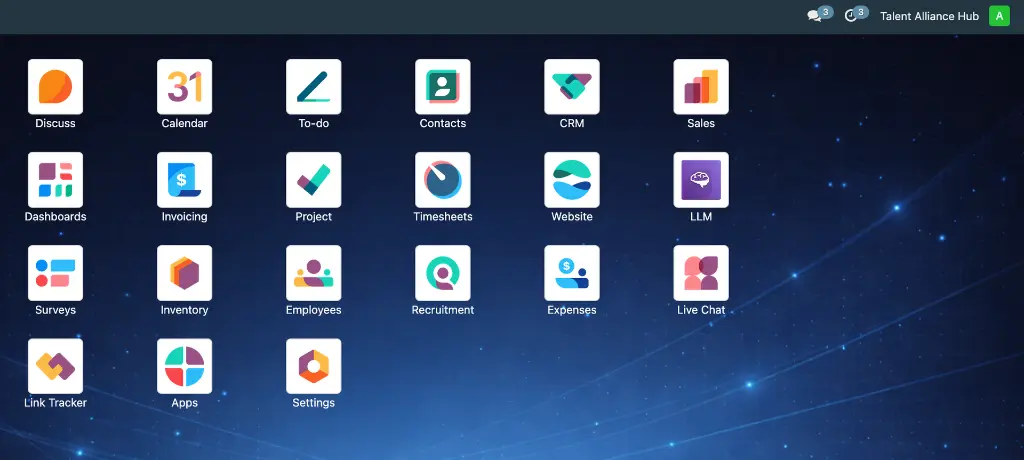Open the Settings app
1024x460 pixels.
[x=313, y=366]
